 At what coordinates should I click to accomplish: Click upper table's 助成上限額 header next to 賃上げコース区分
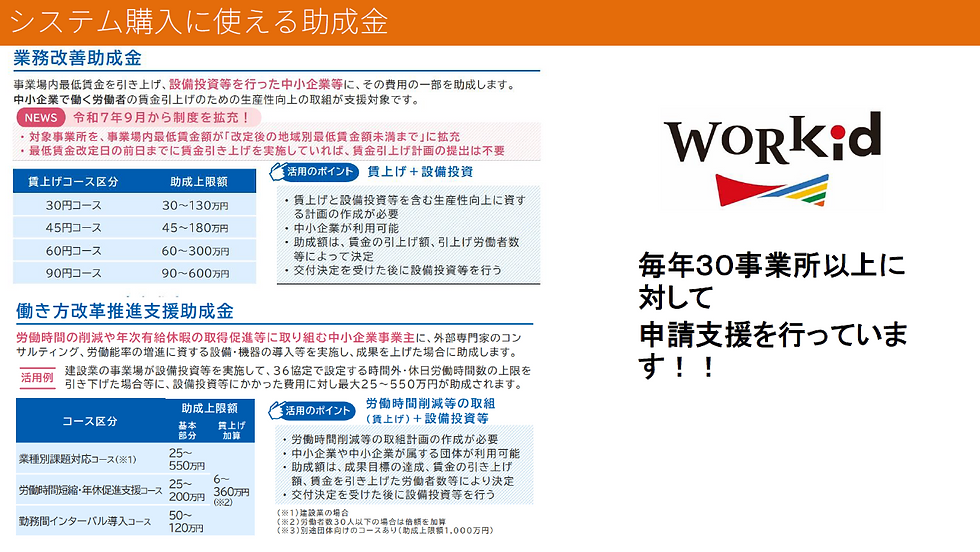pyautogui.click(x=199, y=182)
